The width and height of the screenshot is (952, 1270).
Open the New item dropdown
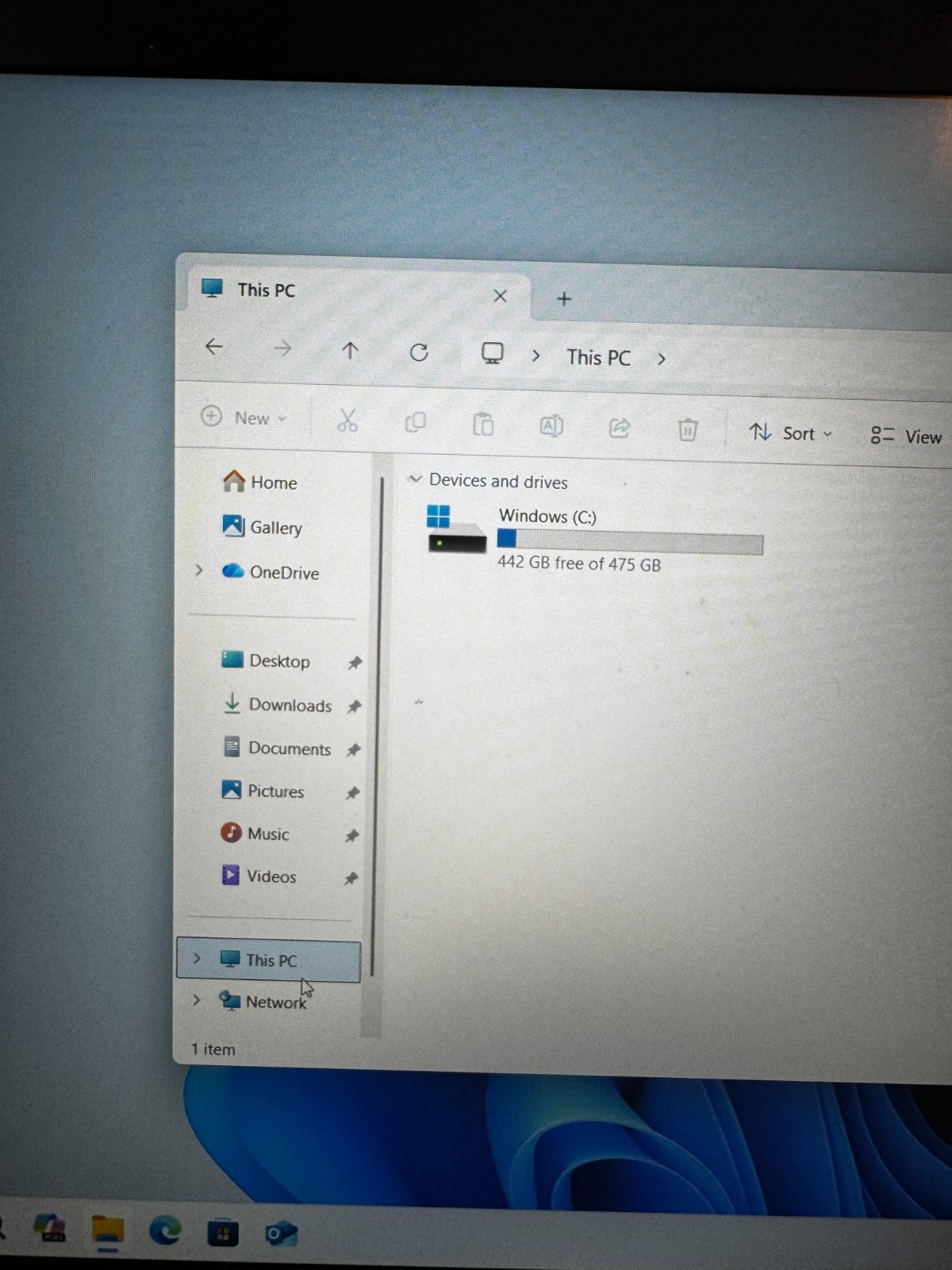(244, 417)
